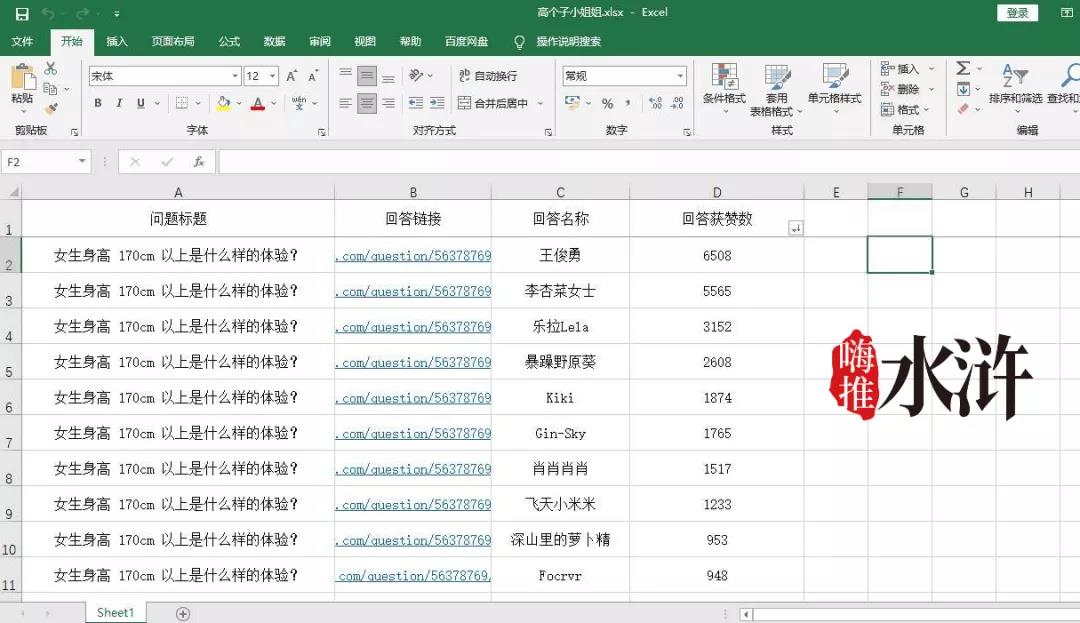Open the hyperlink in the Kiki row
This screenshot has width=1080, height=623.
pos(413,398)
